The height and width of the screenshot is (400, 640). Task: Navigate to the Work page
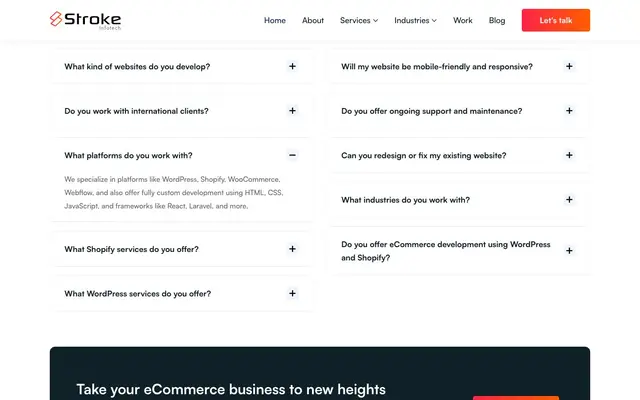[462, 20]
